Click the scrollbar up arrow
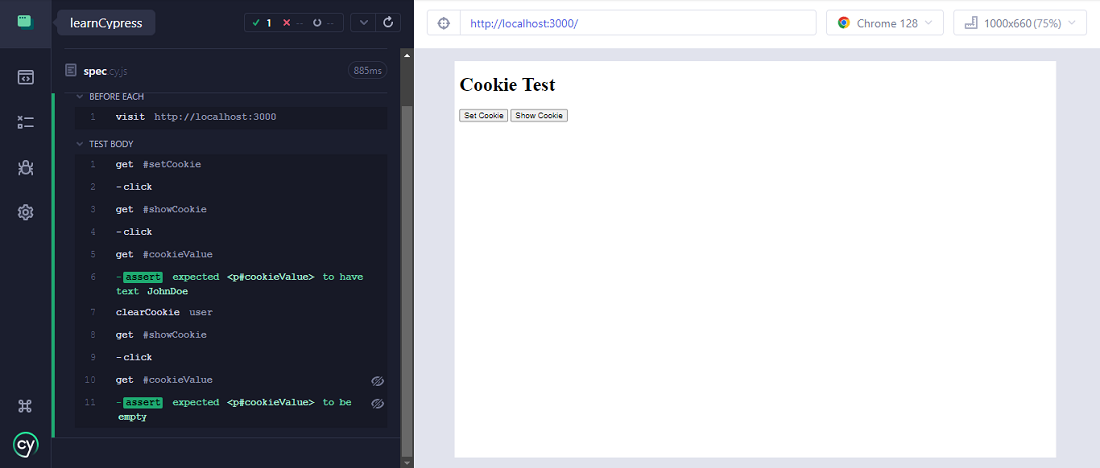Screen dimensions: 1100x468 [x=407, y=54]
